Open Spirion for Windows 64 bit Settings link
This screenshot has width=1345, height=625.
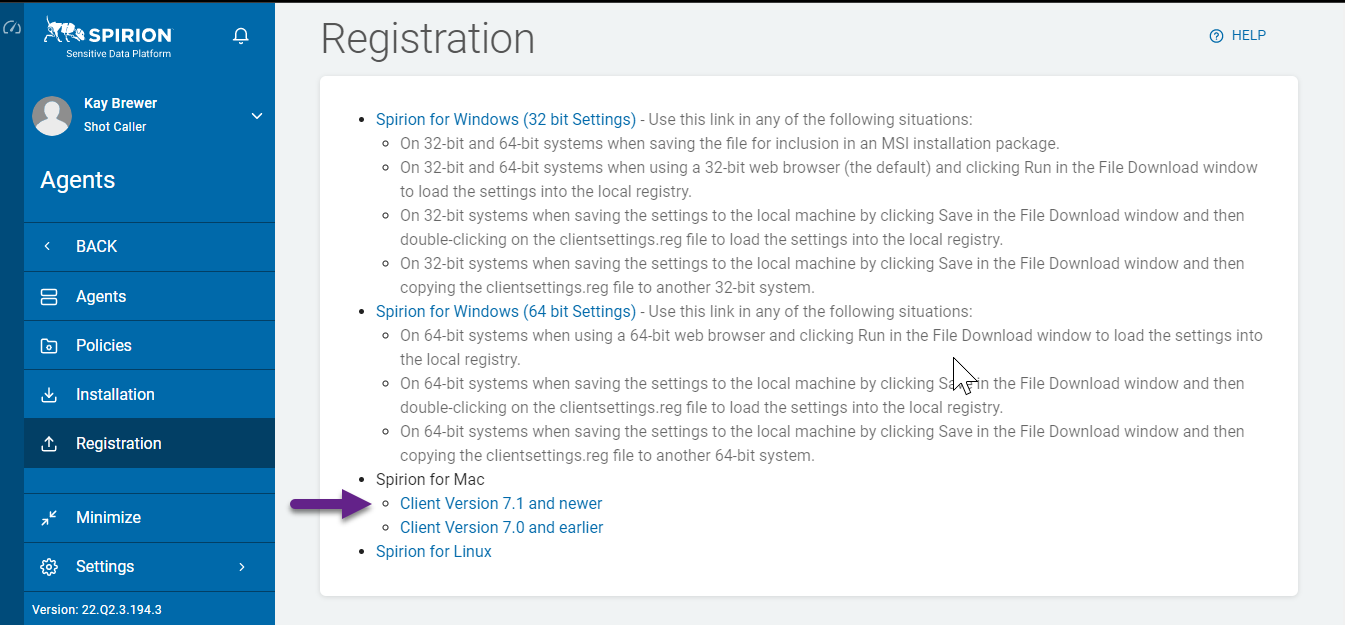tap(505, 312)
